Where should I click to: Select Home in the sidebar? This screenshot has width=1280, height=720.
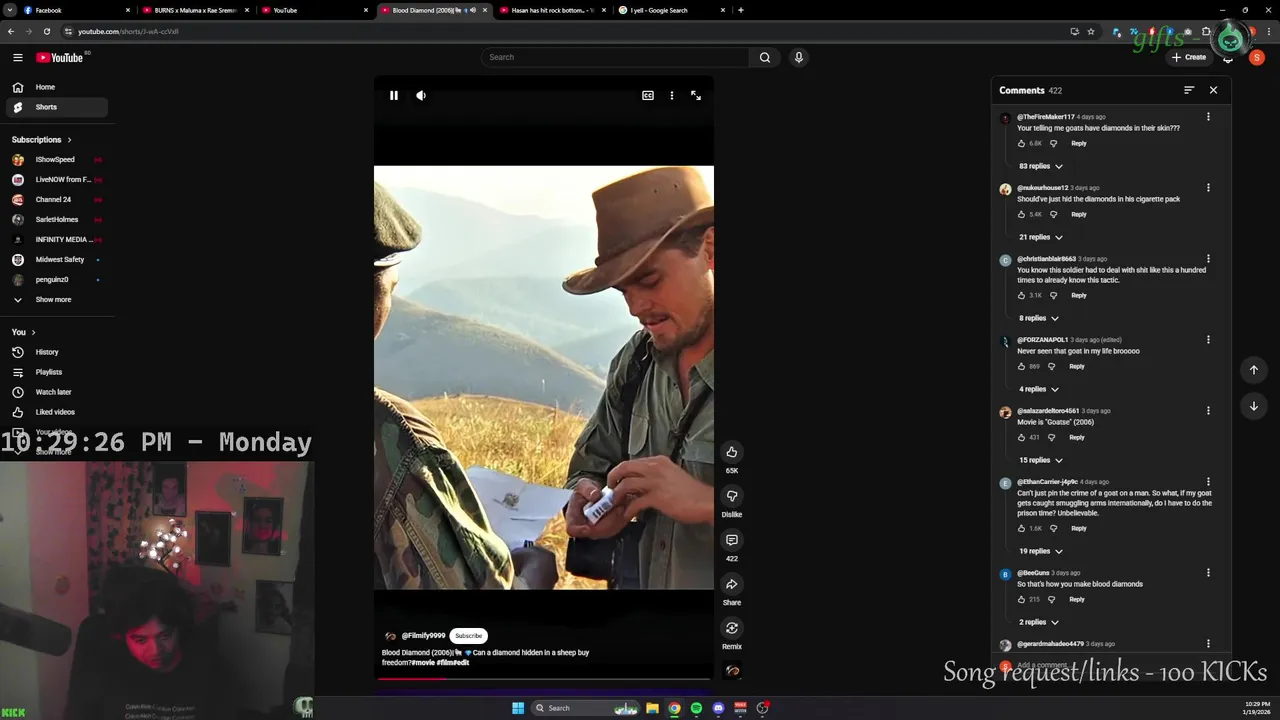point(57,87)
